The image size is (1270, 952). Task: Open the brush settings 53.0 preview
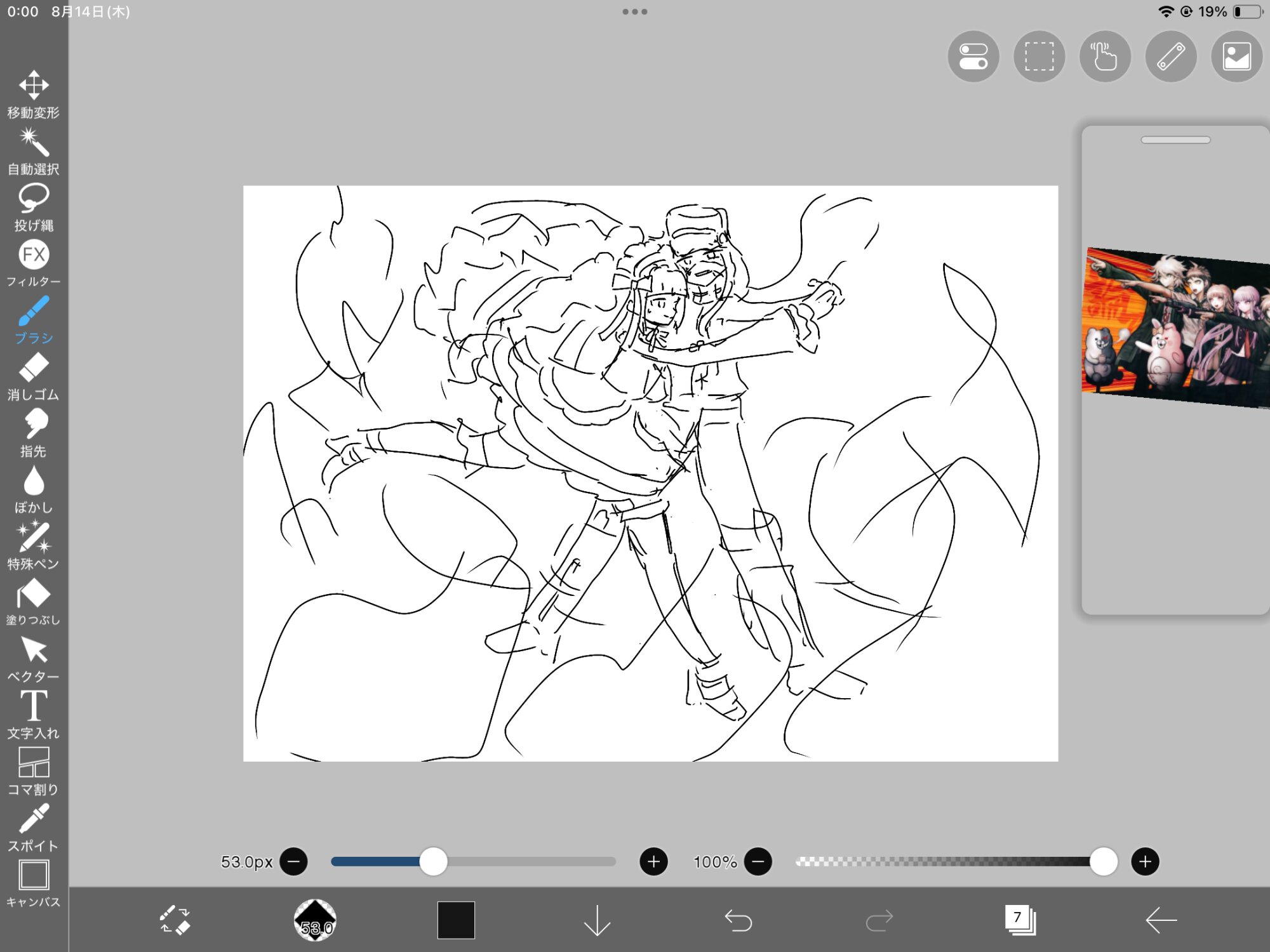click(x=315, y=920)
